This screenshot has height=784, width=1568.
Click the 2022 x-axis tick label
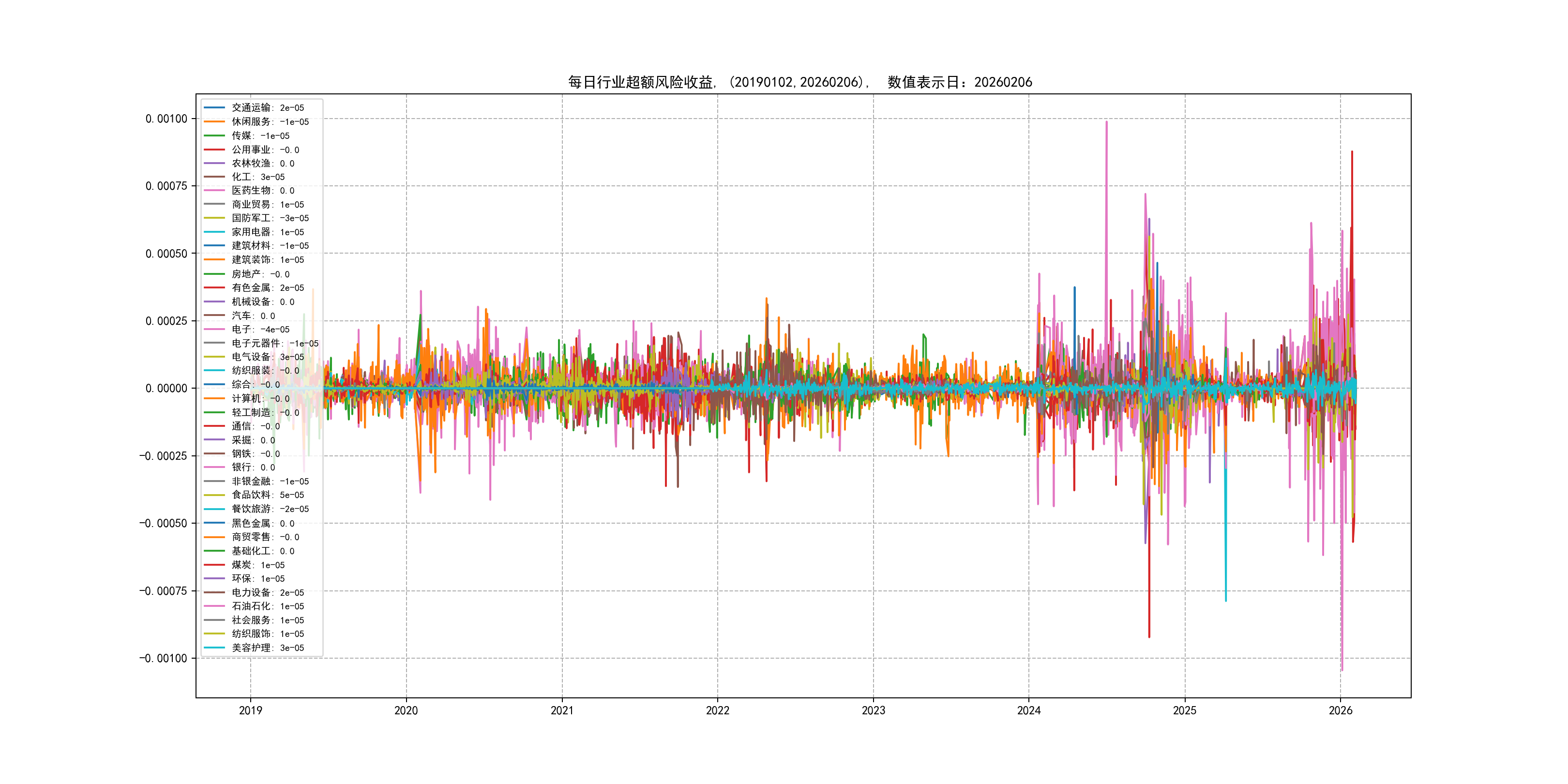(x=718, y=710)
